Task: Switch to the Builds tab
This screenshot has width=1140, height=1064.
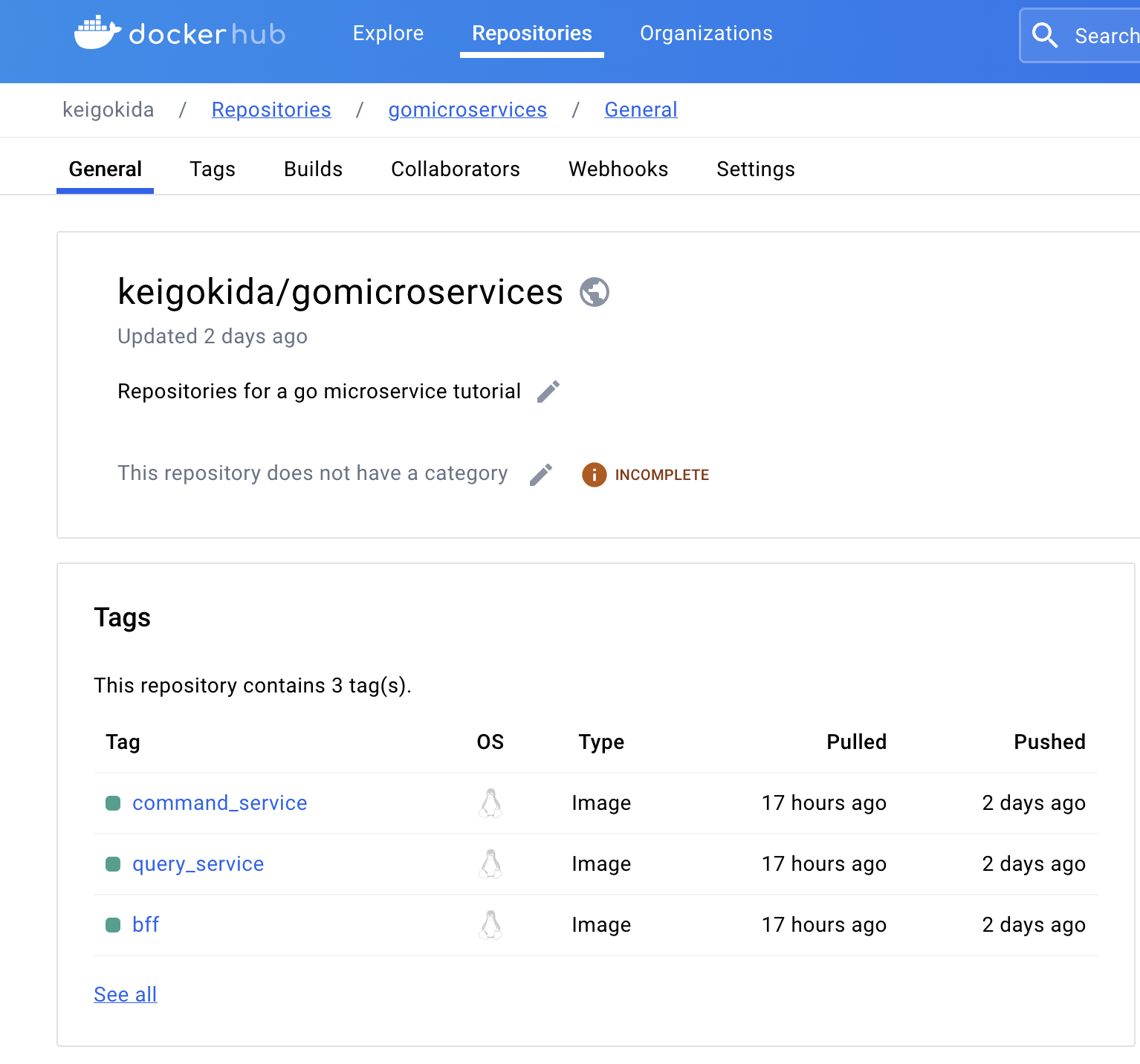Action: coord(313,169)
